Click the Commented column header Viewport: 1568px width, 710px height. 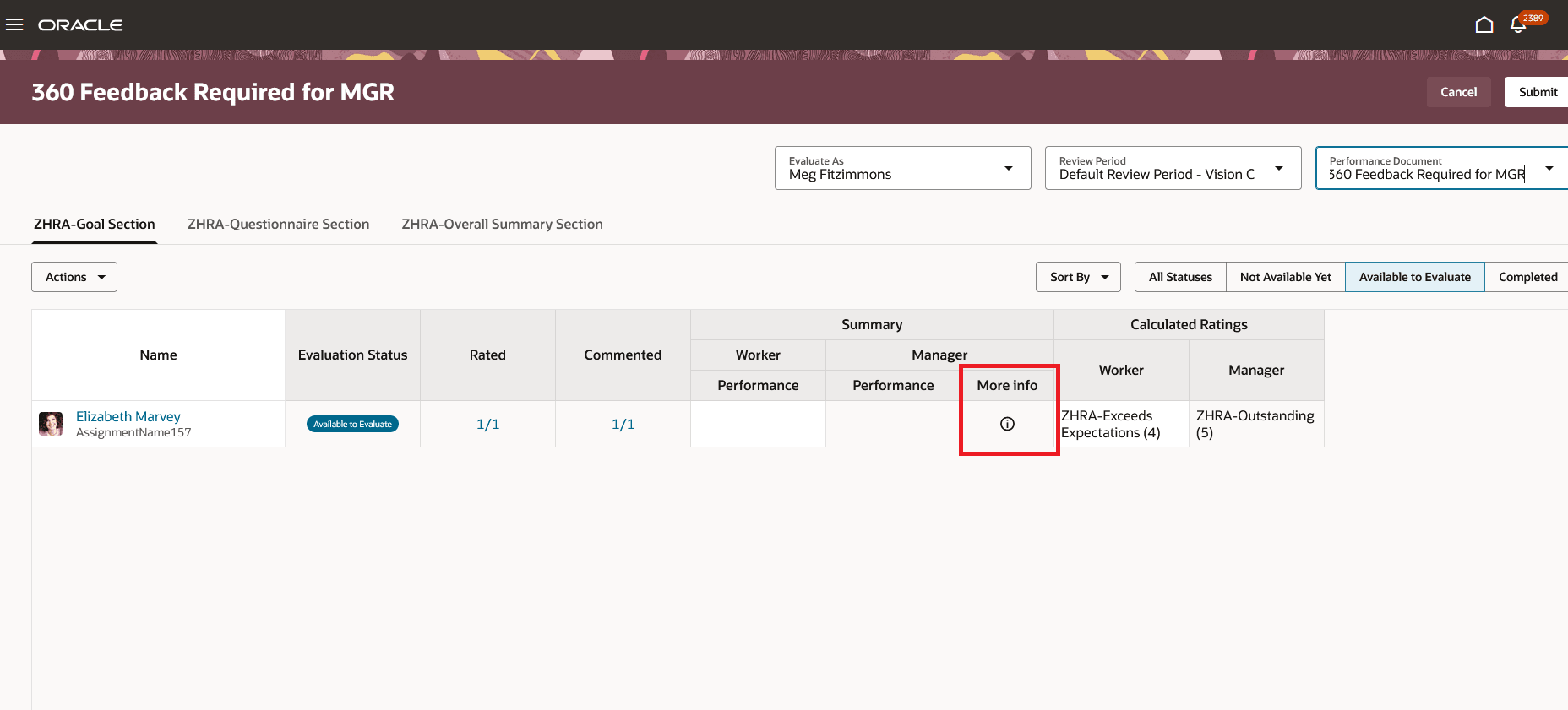[x=623, y=355]
